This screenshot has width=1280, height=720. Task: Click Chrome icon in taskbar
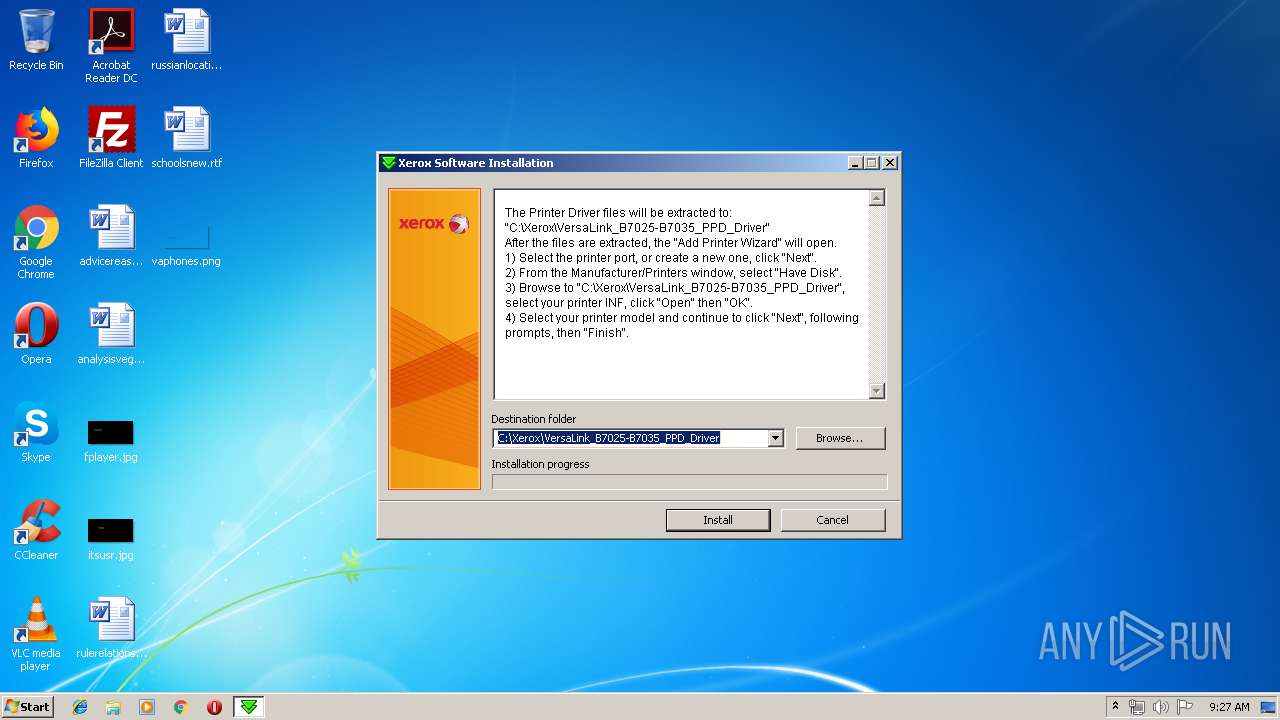pos(180,707)
